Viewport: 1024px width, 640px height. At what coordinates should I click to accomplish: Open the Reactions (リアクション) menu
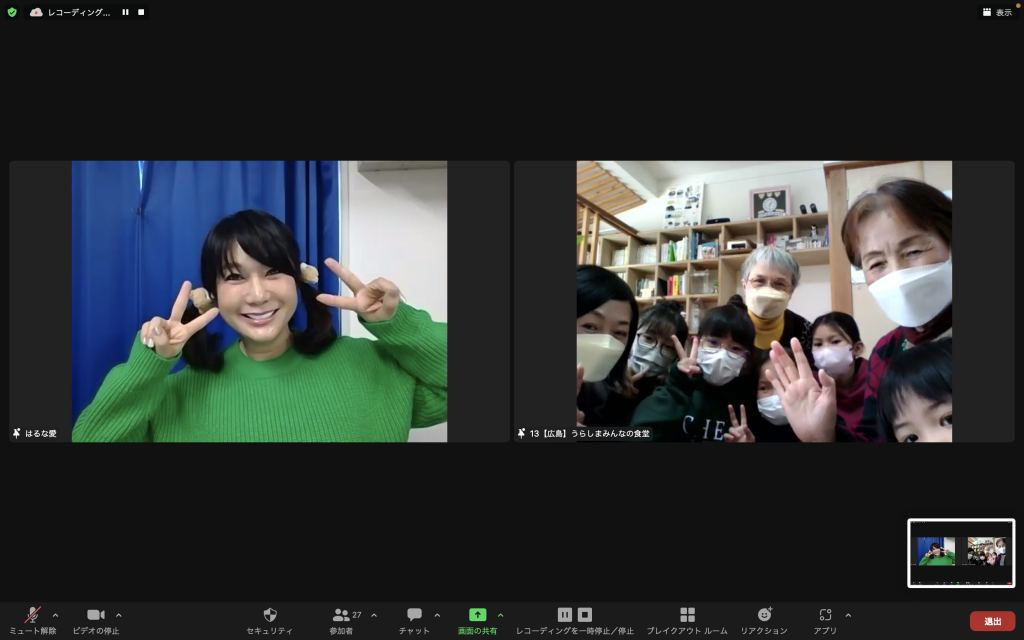tap(764, 615)
